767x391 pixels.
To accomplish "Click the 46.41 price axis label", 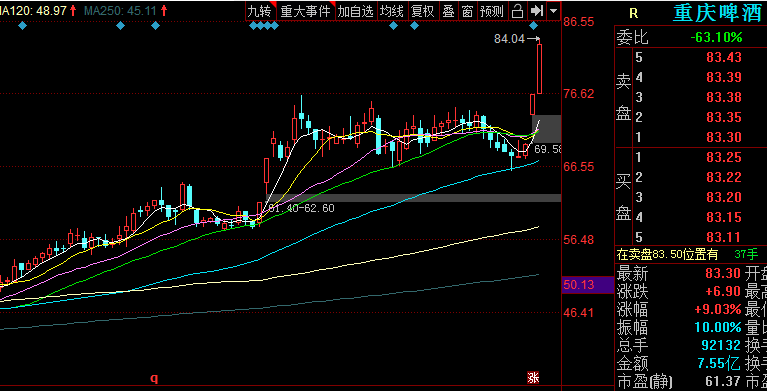I will point(579,313).
